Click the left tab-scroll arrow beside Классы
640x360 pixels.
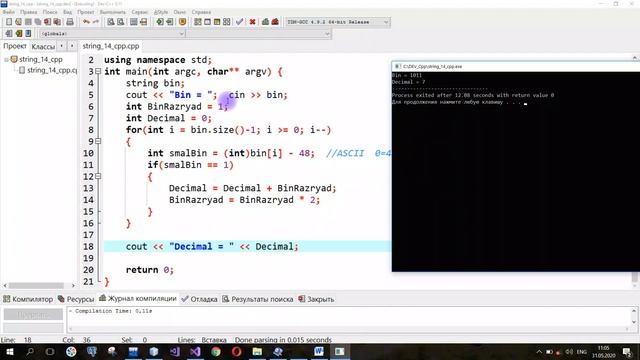click(x=62, y=46)
